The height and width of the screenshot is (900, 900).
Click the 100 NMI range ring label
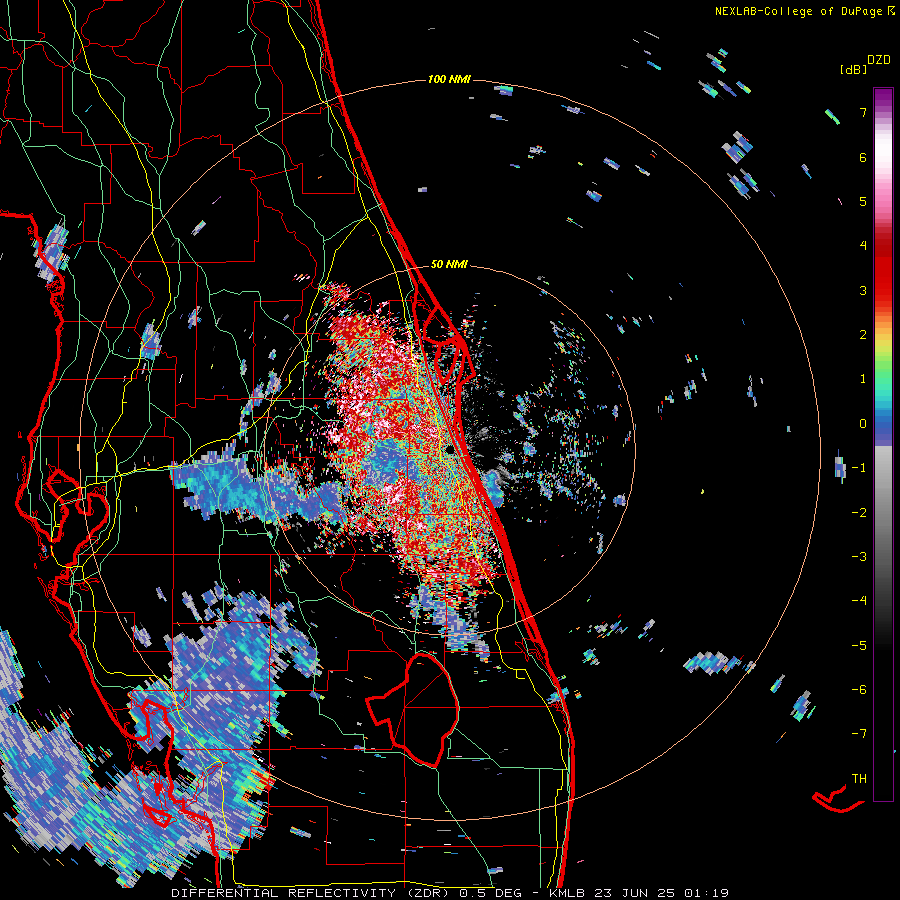449,79
